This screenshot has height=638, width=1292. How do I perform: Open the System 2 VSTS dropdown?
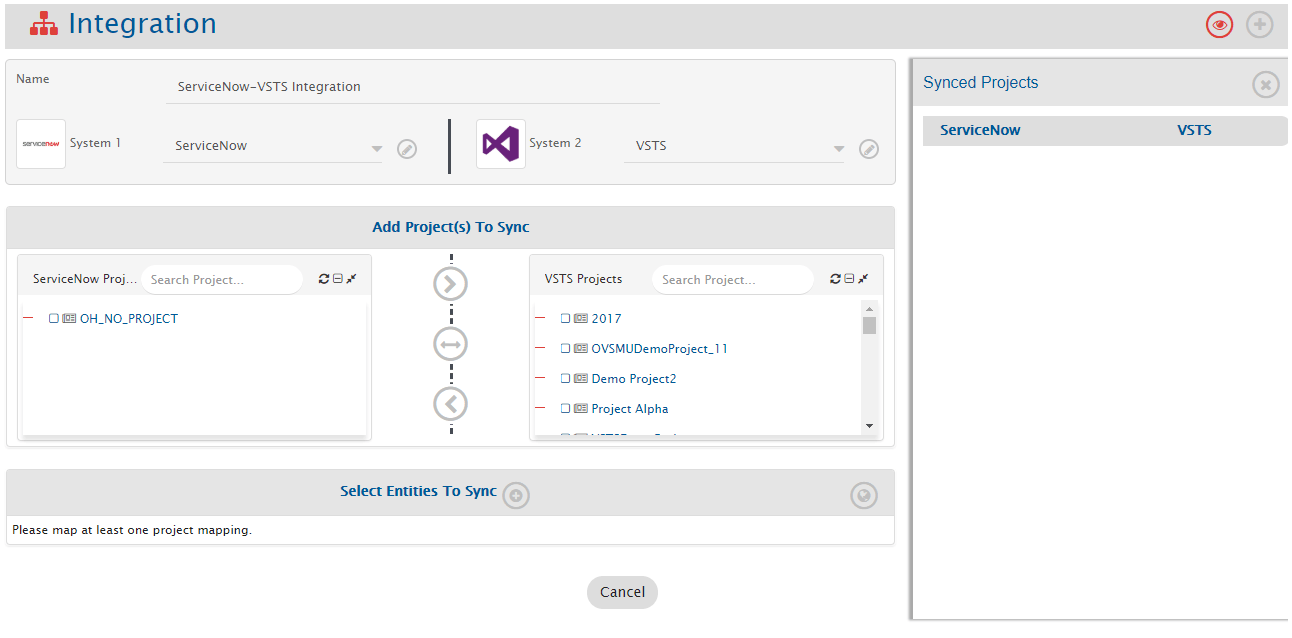pyautogui.click(x=838, y=149)
